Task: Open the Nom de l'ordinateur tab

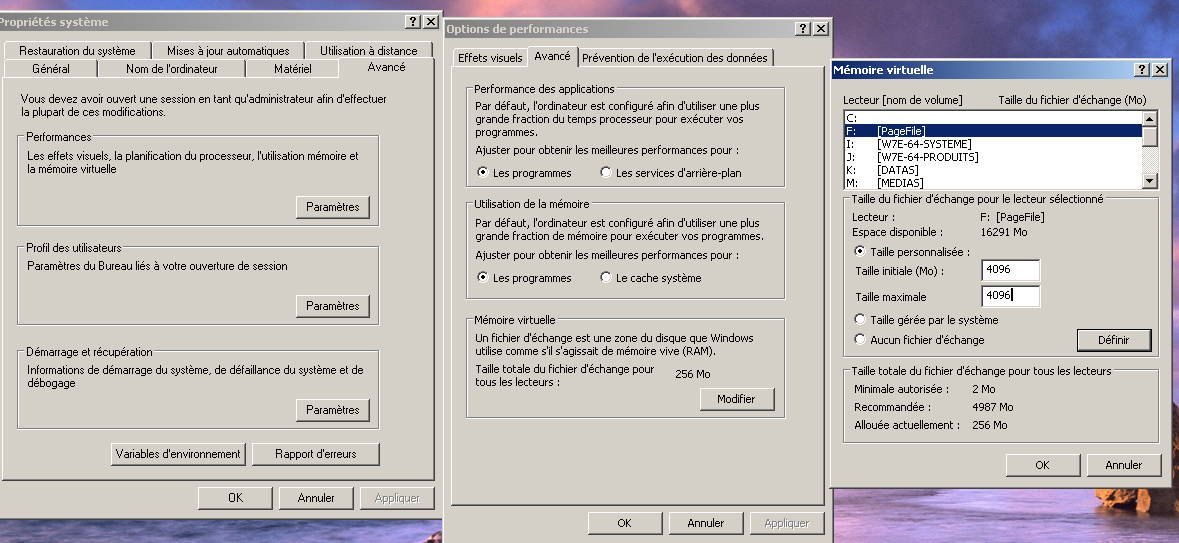Action: tap(171, 68)
